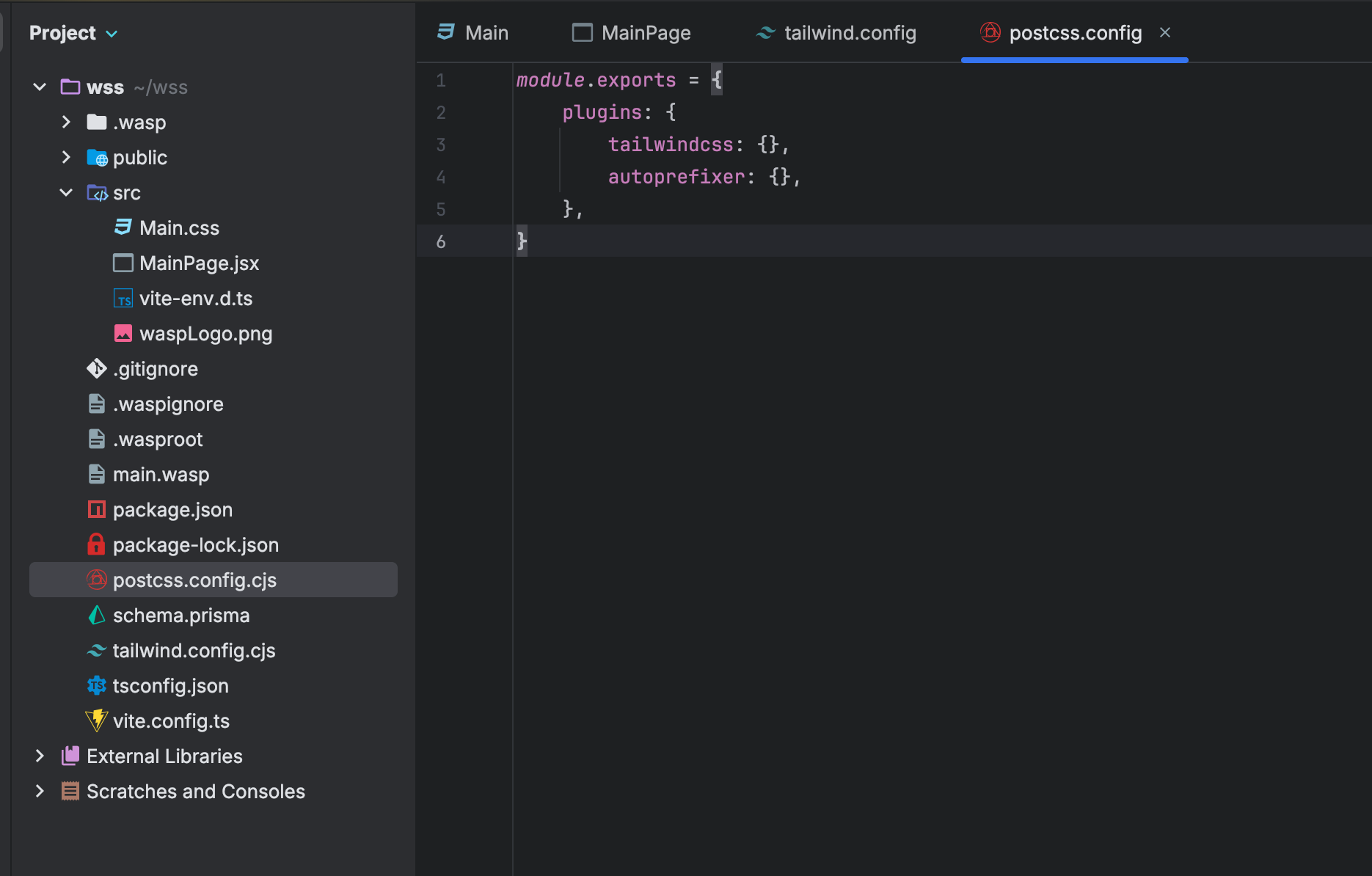The width and height of the screenshot is (1372, 876).
Task: Click the Tailwind icon beside tailwind.config.cjs
Action: (97, 650)
